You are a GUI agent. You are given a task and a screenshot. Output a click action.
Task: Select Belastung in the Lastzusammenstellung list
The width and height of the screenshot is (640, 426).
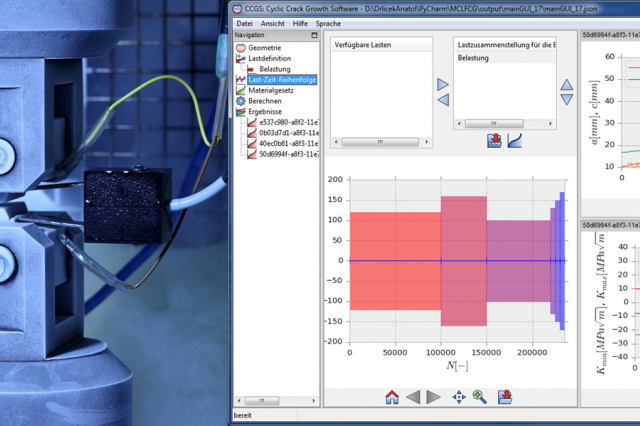point(474,59)
